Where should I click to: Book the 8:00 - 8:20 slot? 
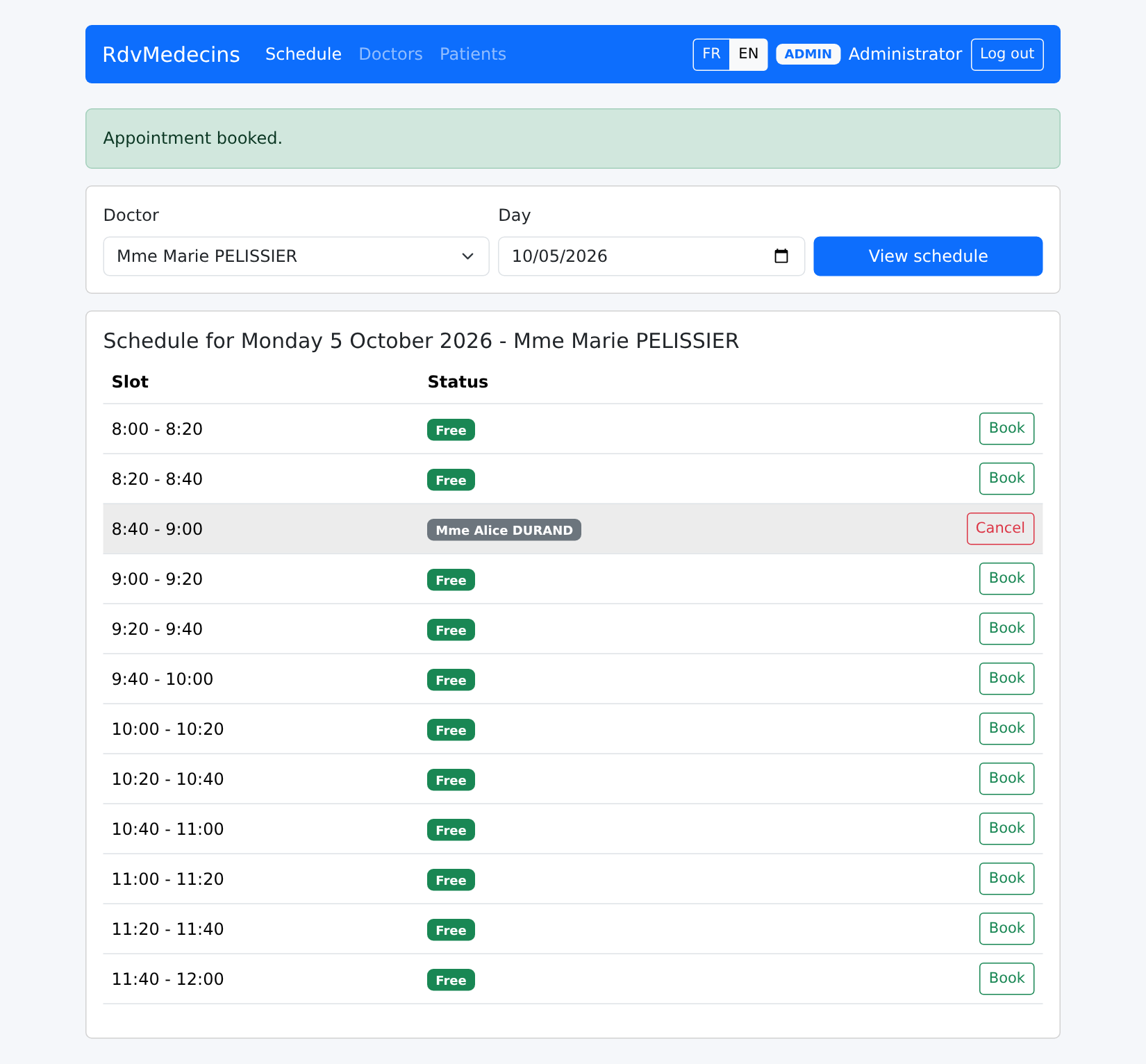1006,429
